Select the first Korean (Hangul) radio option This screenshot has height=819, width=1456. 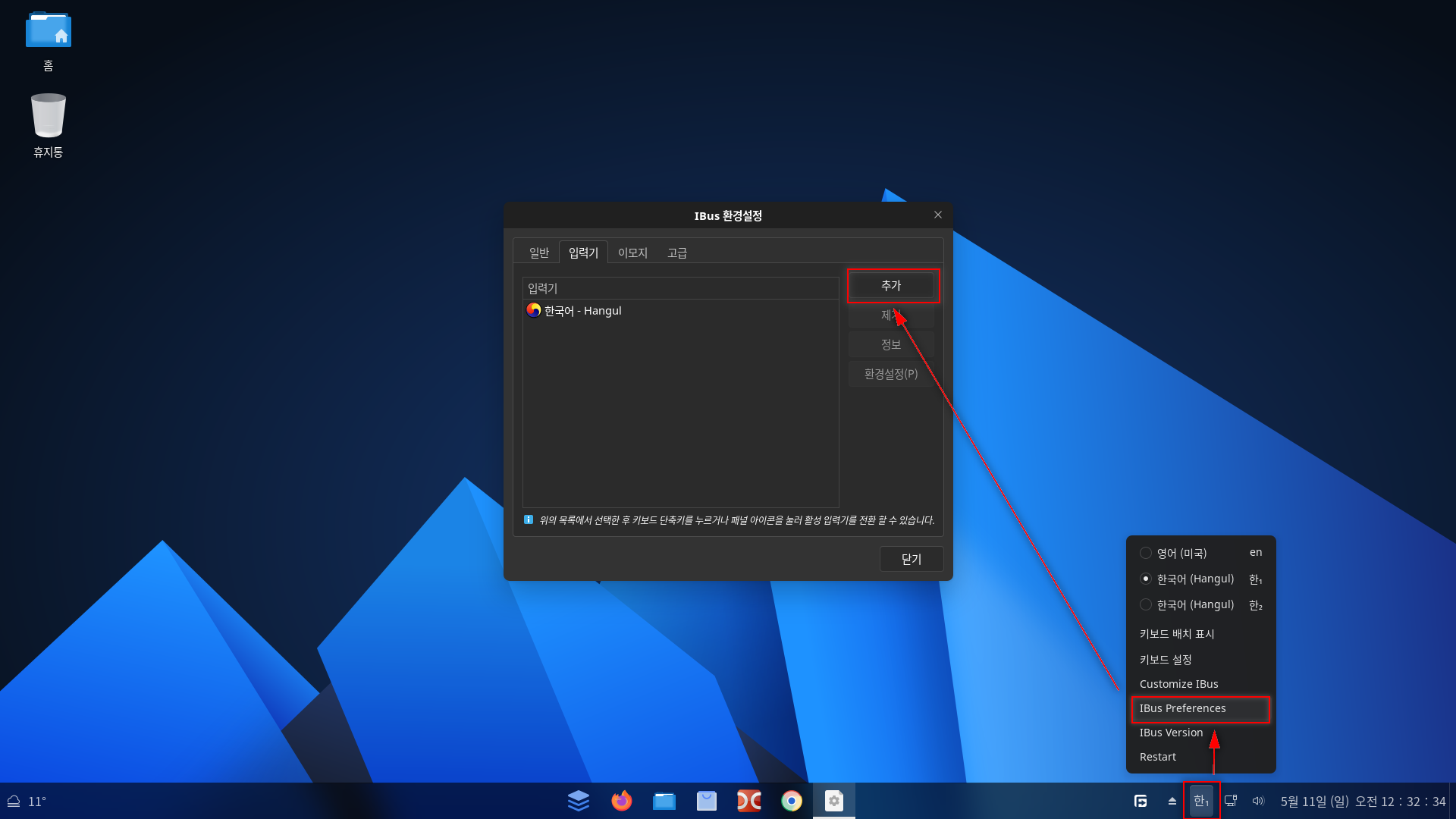coord(1146,579)
